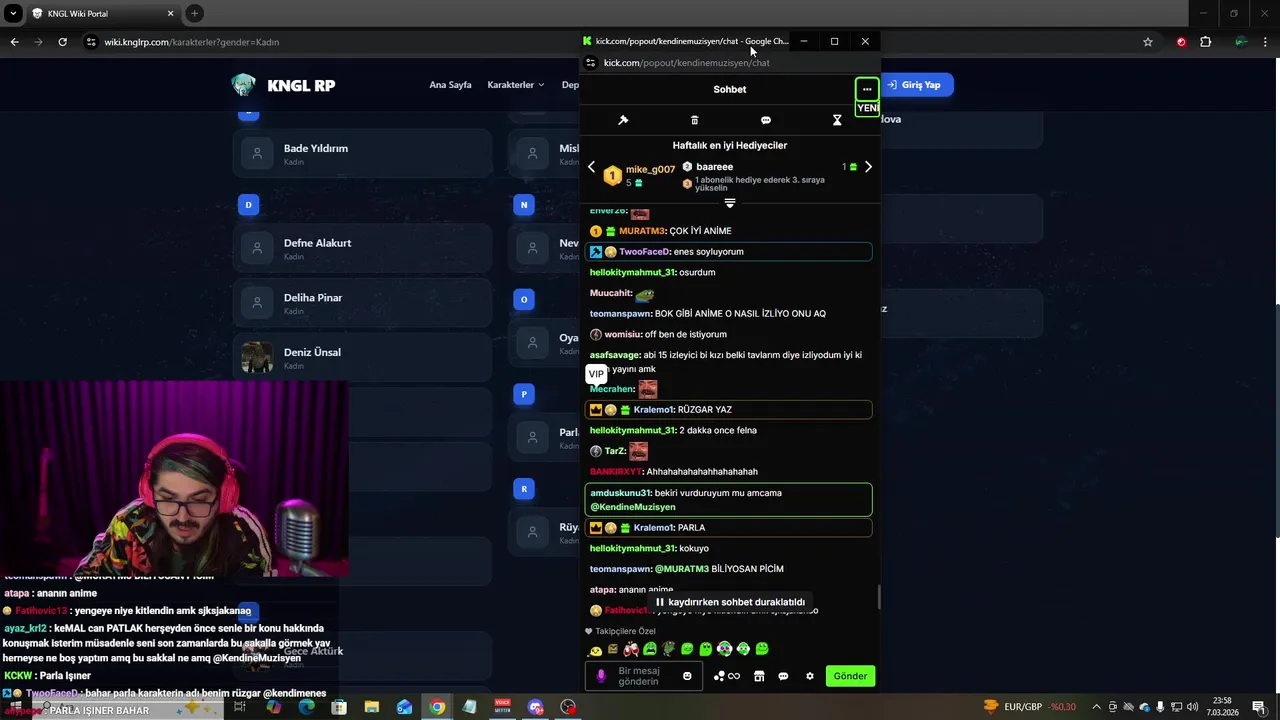Go to previous gifter in leaderboard
Viewport: 1280px width, 720px height.
(591, 167)
